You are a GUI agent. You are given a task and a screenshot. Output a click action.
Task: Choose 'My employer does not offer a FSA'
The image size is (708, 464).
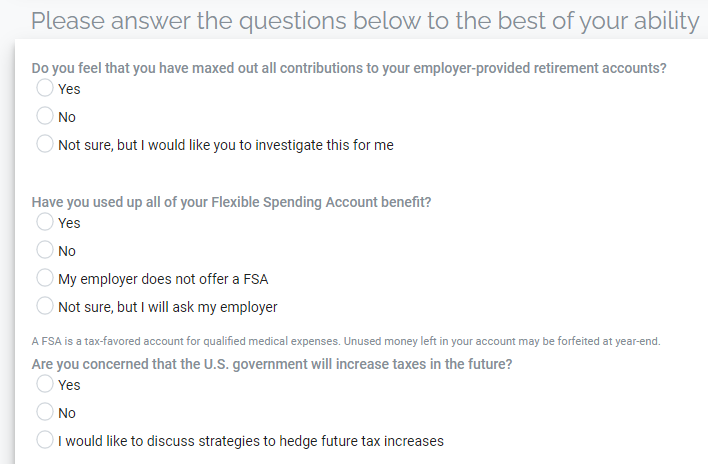pos(45,278)
